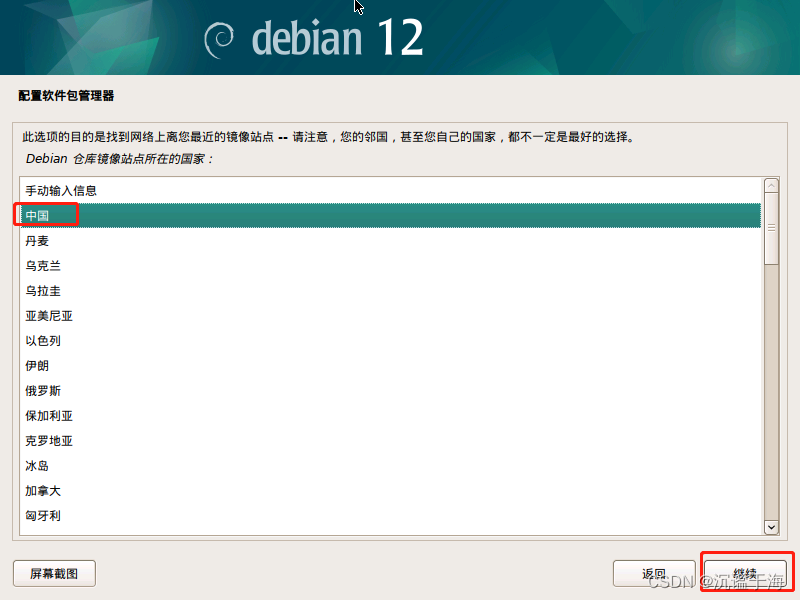Select the 乌拉圭 list entry
The width and height of the screenshot is (800, 600).
coord(390,291)
